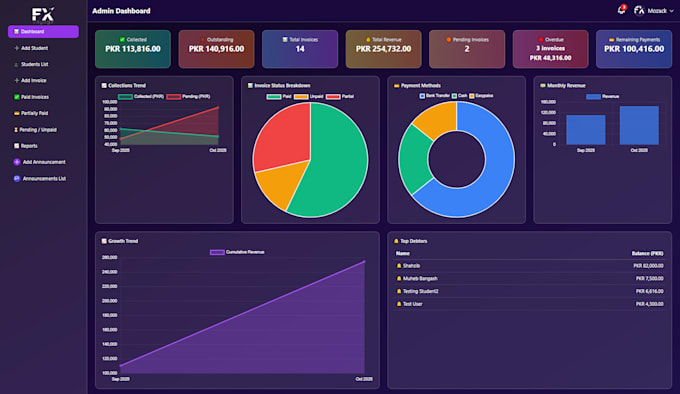This screenshot has height=394, width=680.
Task: Click the green check icon beside Paid Invoices
Action: 16,97
